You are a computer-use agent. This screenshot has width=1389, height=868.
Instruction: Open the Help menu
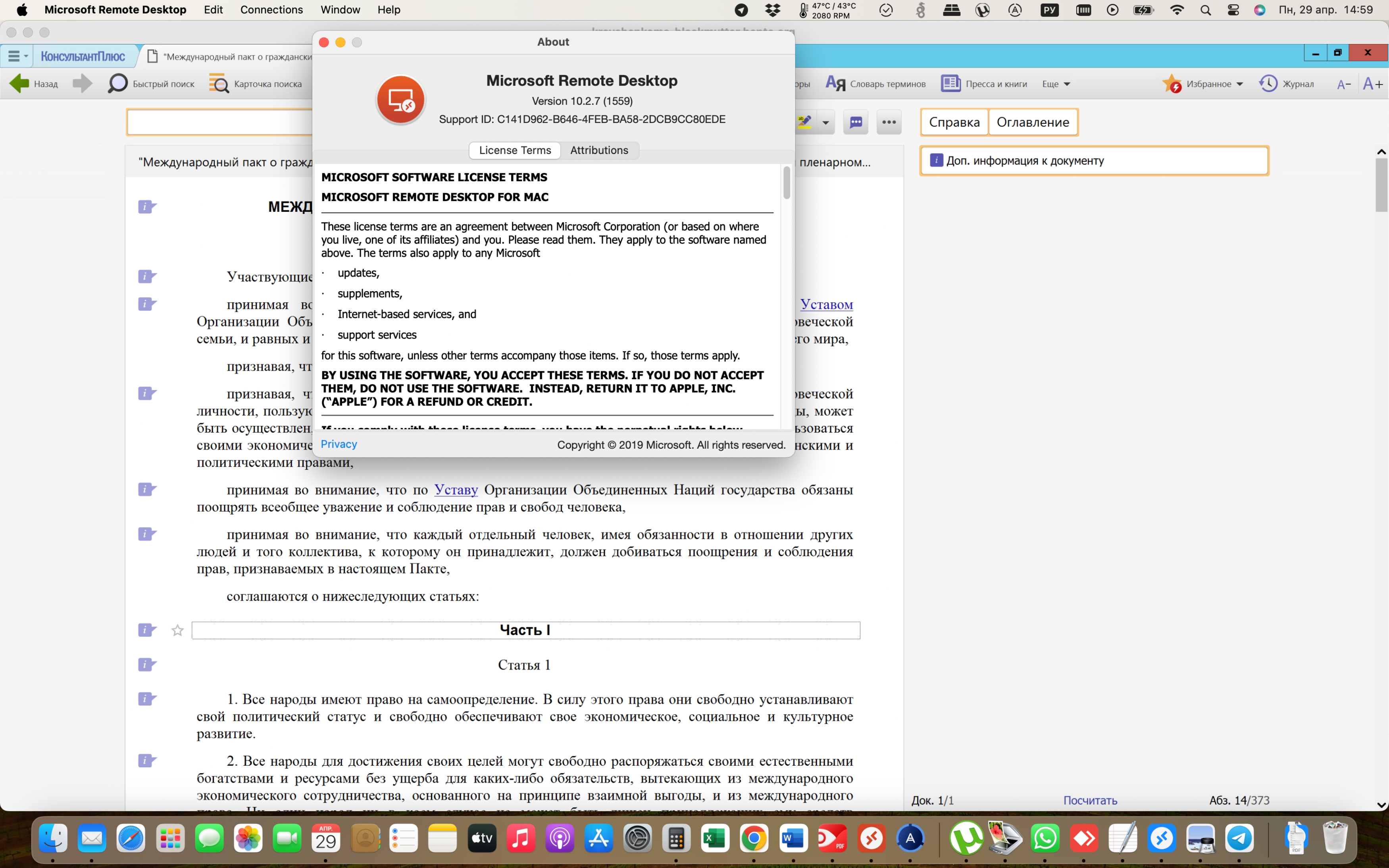[389, 10]
